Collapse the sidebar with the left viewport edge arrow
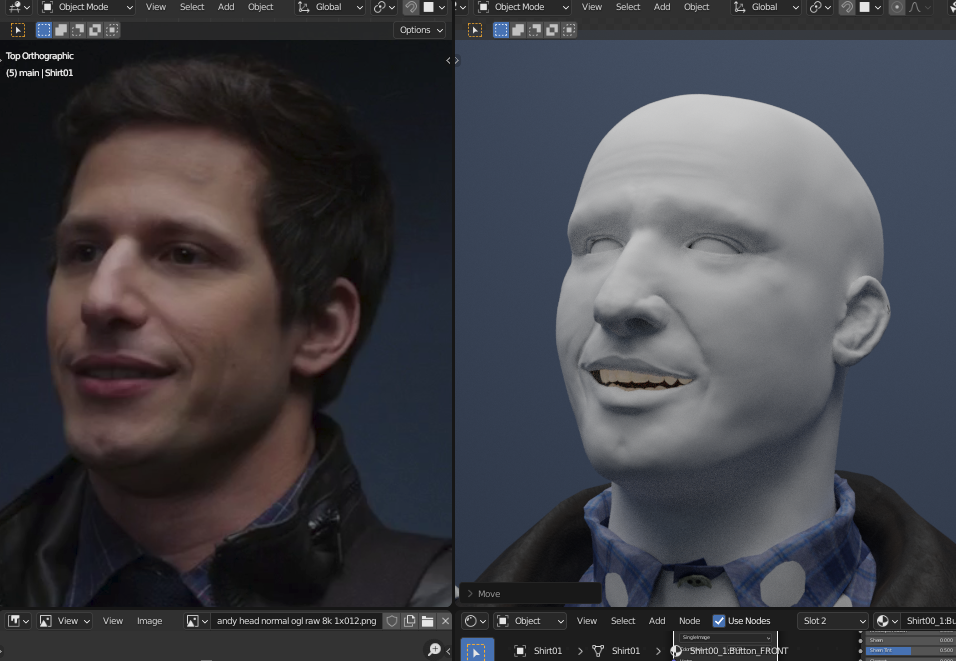 click(448, 60)
